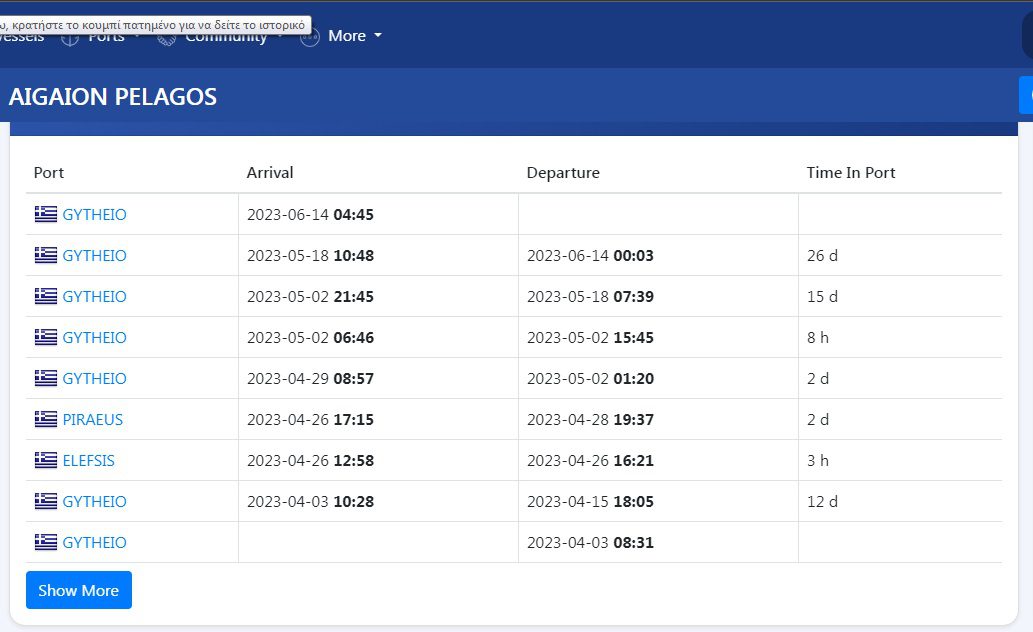The width and height of the screenshot is (1033, 632).
Task: Click the Greek flag beside ELEFSIS
Action: point(45,460)
